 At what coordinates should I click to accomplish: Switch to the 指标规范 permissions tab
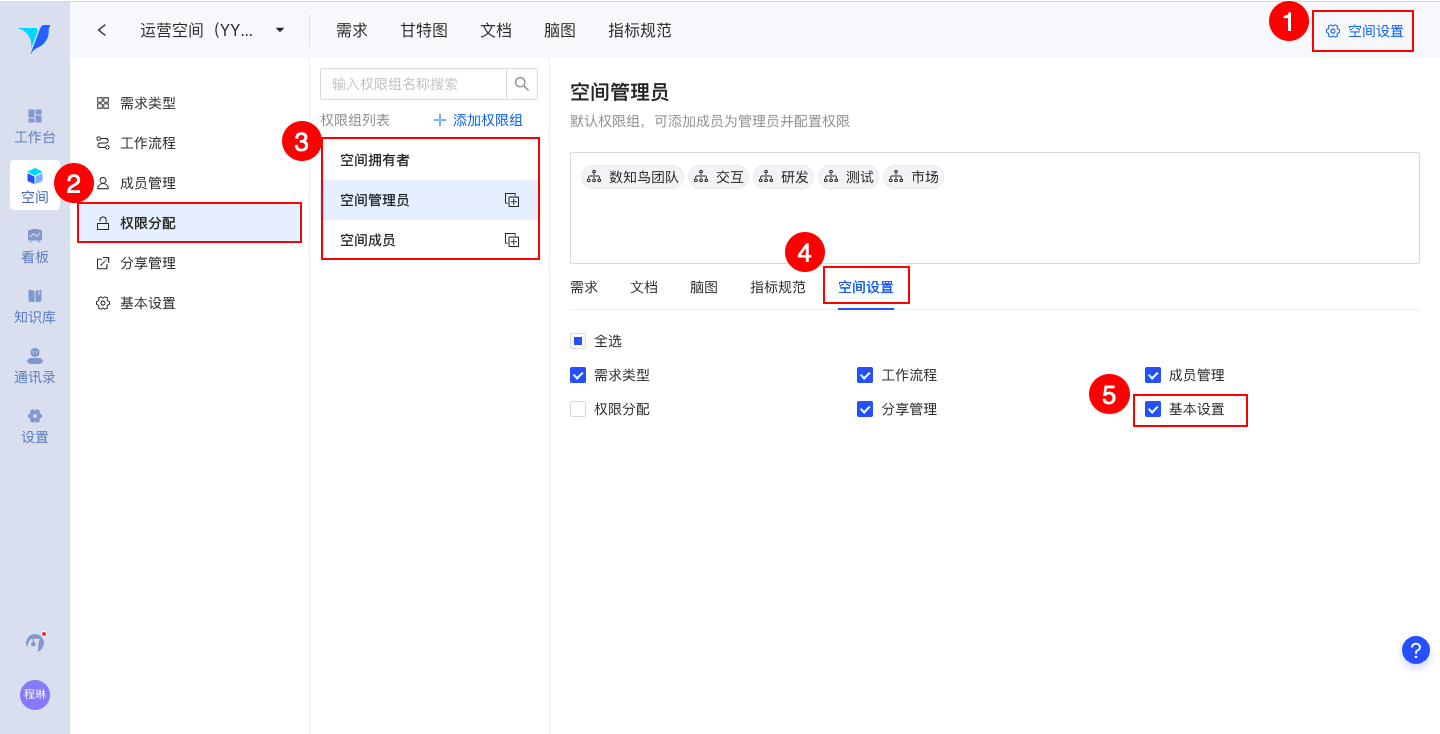(778, 287)
